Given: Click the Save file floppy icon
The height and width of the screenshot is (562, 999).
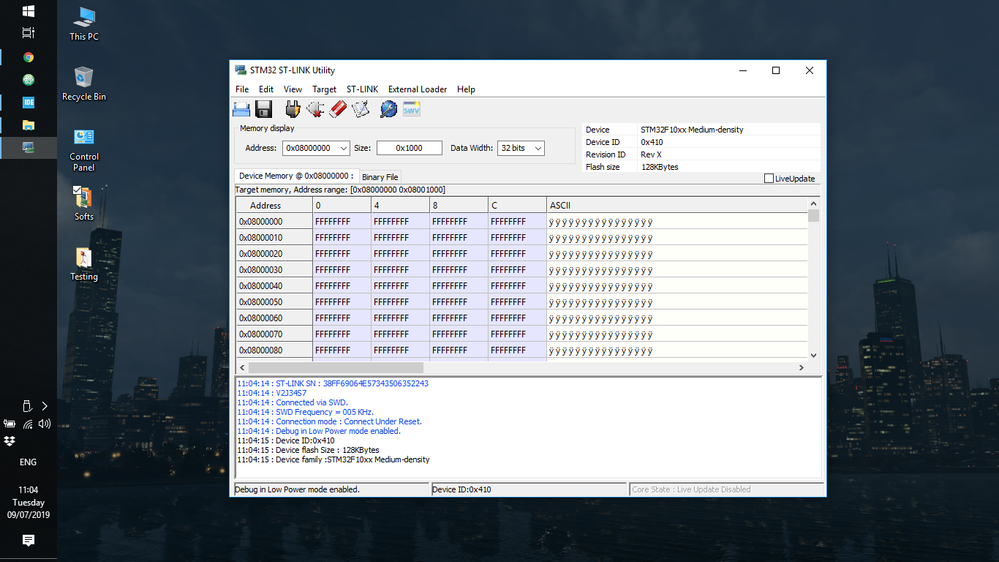Looking at the screenshot, I should [x=264, y=109].
